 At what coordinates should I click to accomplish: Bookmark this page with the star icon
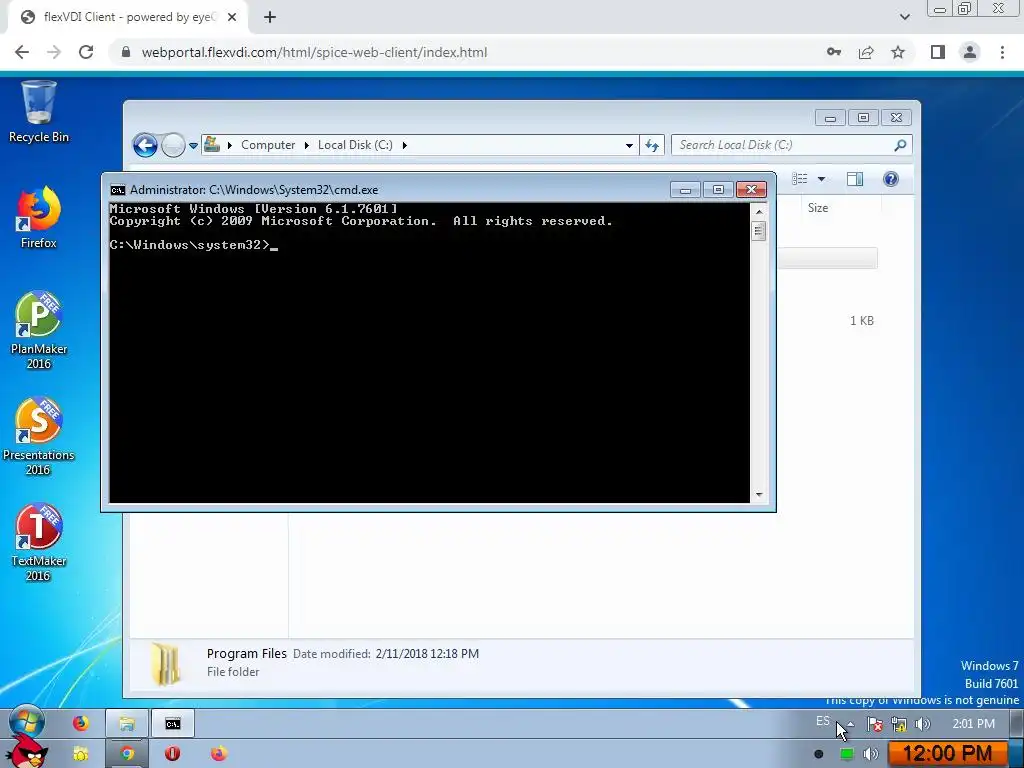[x=898, y=52]
